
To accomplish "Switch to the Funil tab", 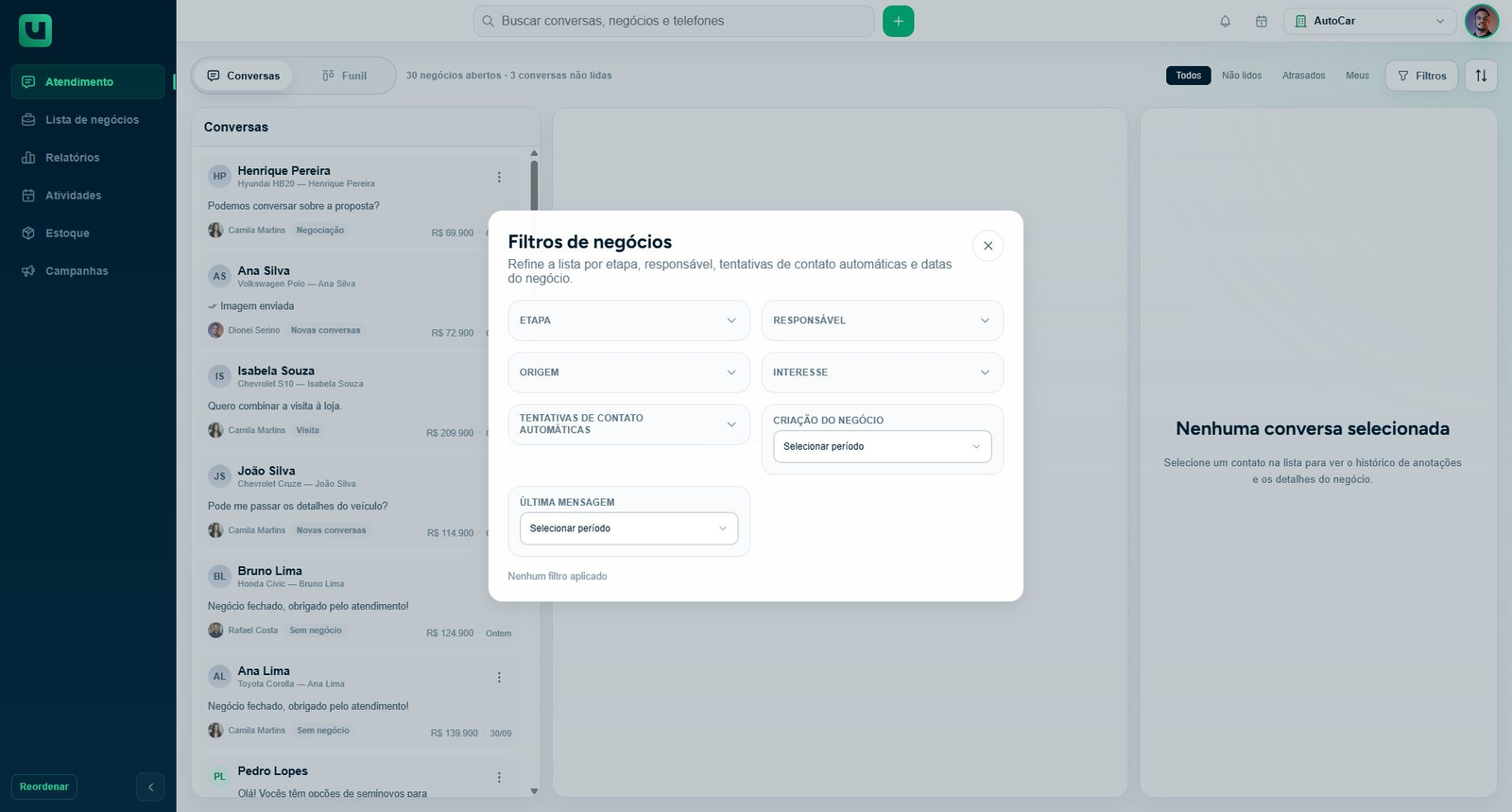I will (x=344, y=76).
